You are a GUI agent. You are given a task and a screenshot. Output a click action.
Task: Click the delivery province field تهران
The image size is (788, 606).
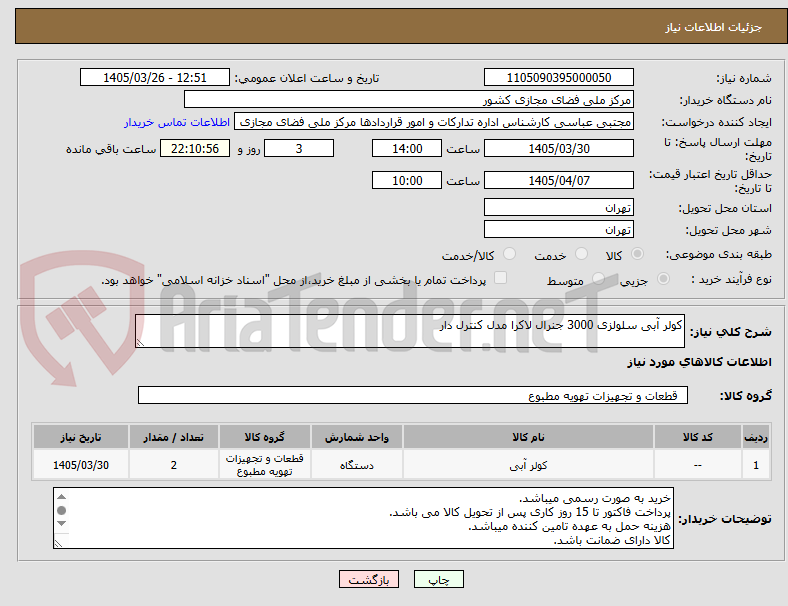tap(559, 207)
